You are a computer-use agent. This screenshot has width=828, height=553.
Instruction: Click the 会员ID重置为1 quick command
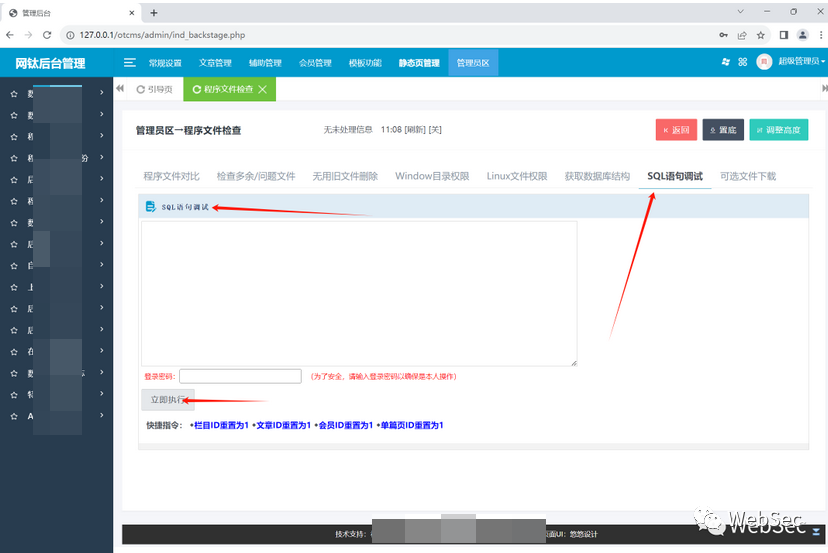pos(344,425)
